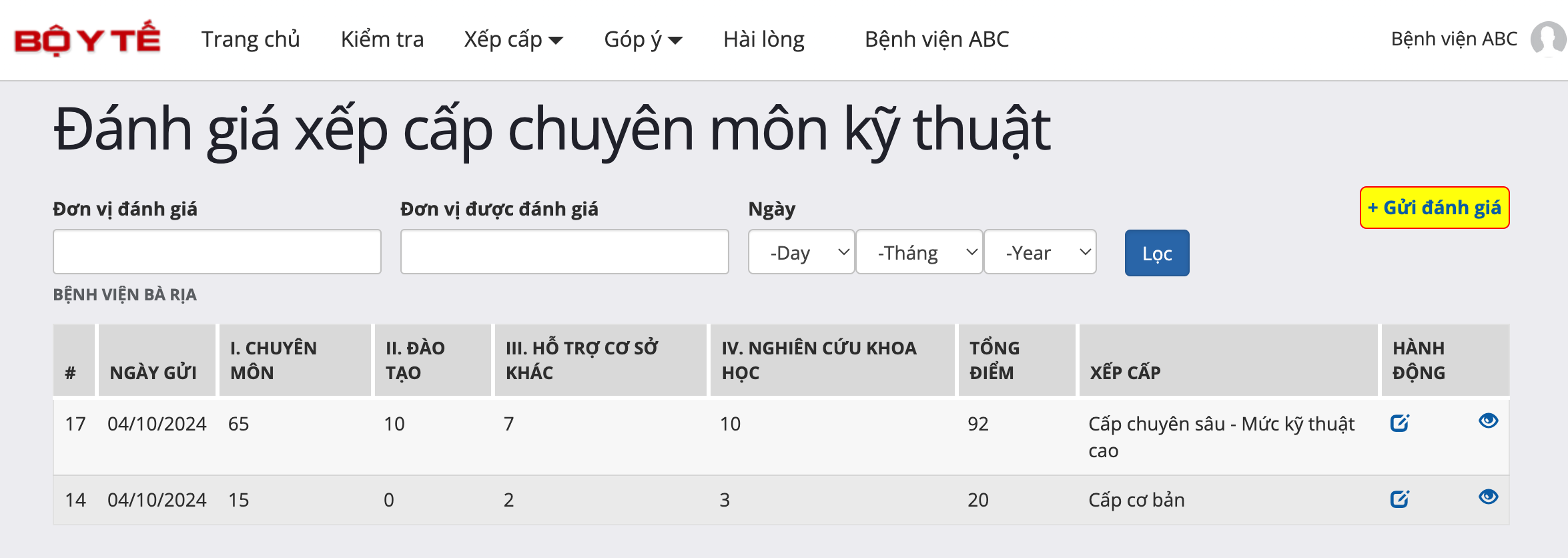The width and height of the screenshot is (1568, 558).
Task: Open the Day dropdown
Action: click(801, 252)
